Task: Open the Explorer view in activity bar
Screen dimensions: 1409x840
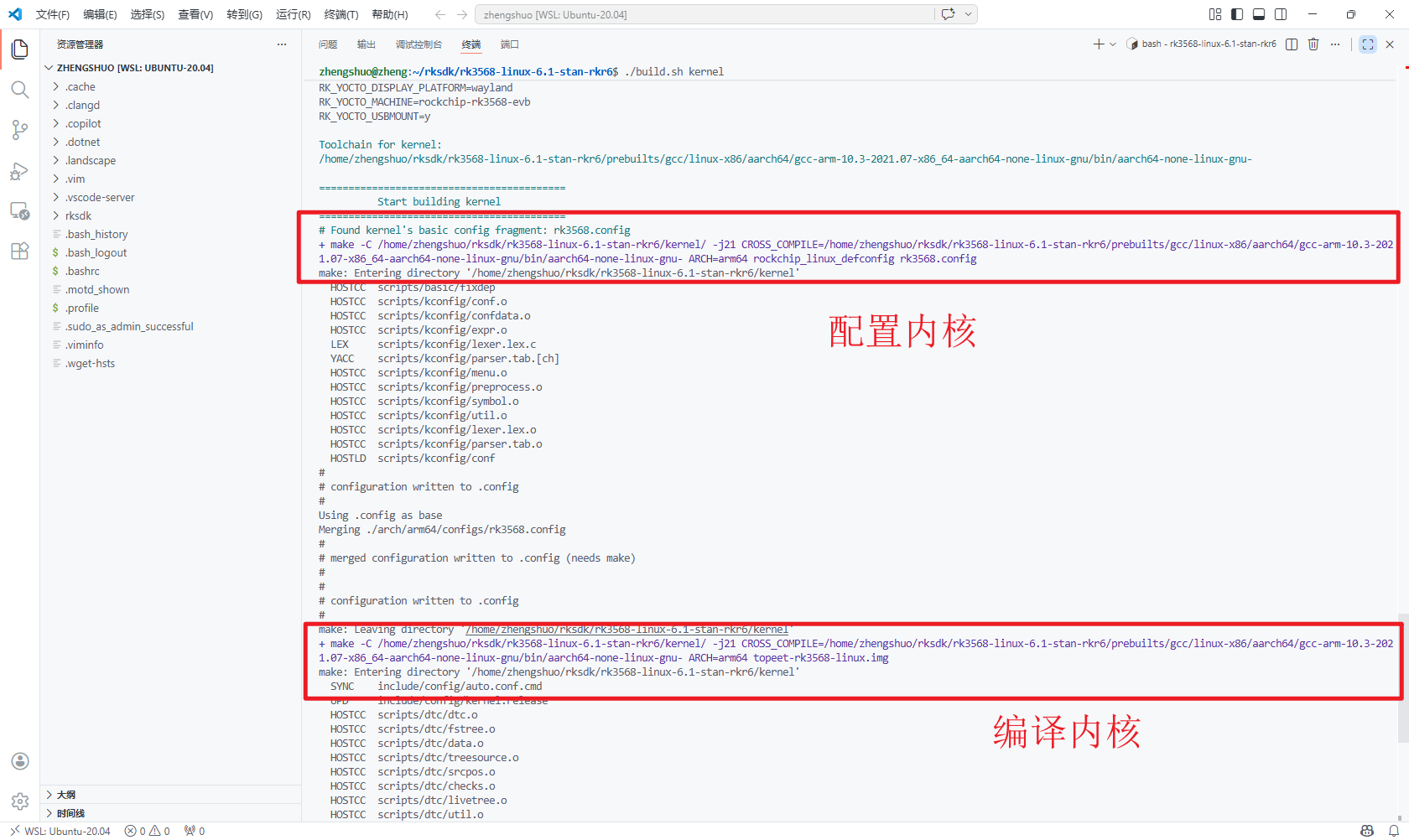Action: pos(20,49)
